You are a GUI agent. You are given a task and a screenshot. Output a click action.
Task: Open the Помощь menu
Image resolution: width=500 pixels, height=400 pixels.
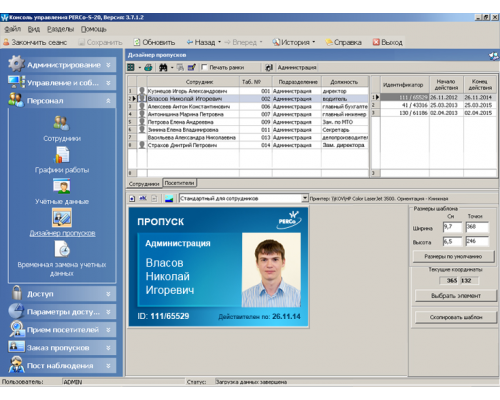click(93, 29)
